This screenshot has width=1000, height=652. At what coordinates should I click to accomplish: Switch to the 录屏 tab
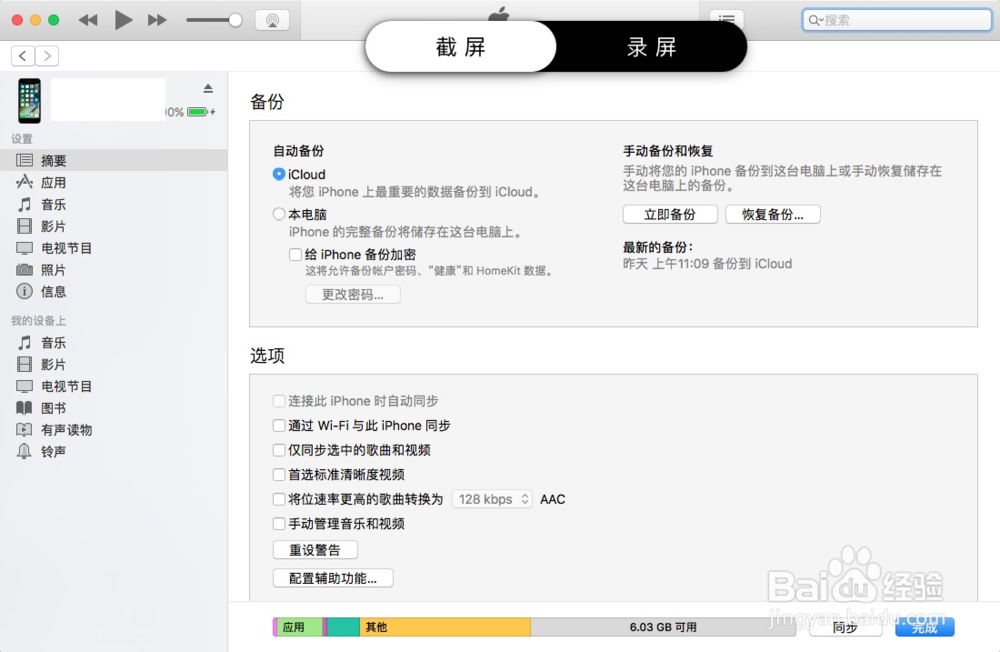[x=651, y=47]
